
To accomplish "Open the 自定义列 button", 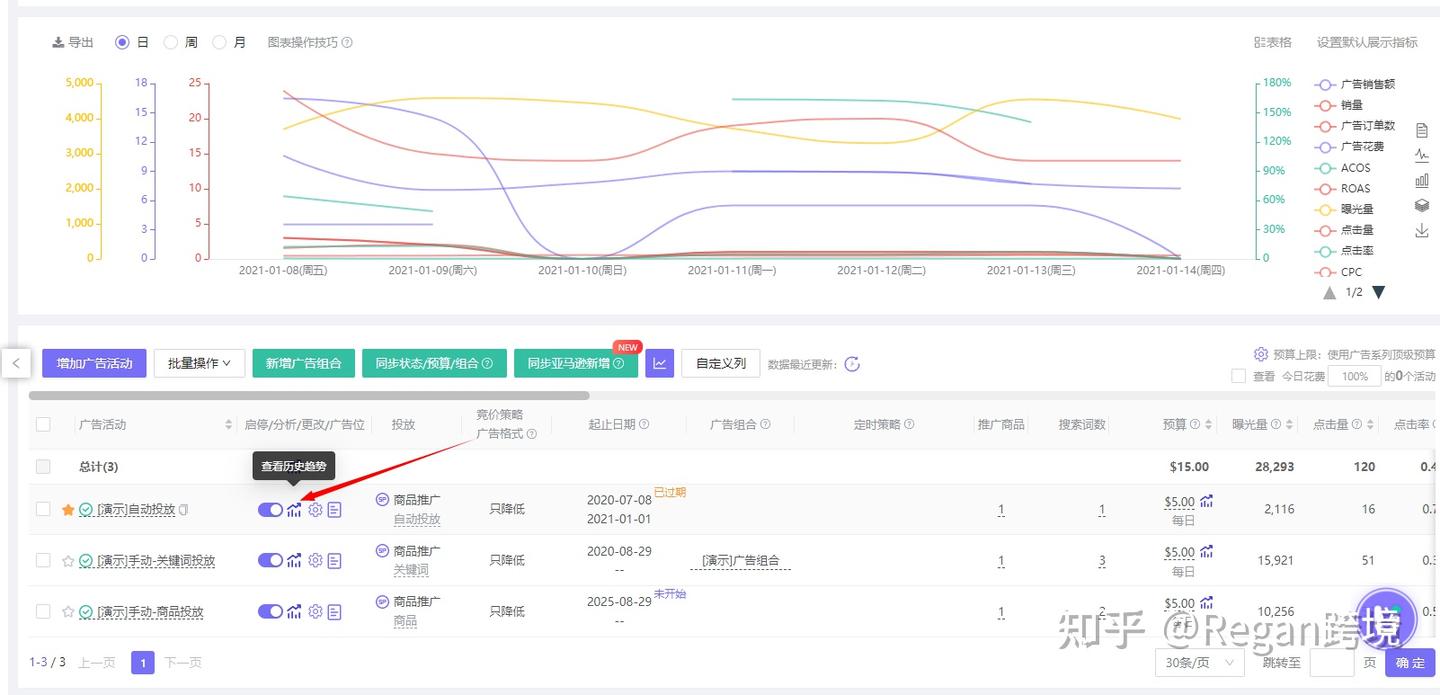I will click(x=721, y=363).
